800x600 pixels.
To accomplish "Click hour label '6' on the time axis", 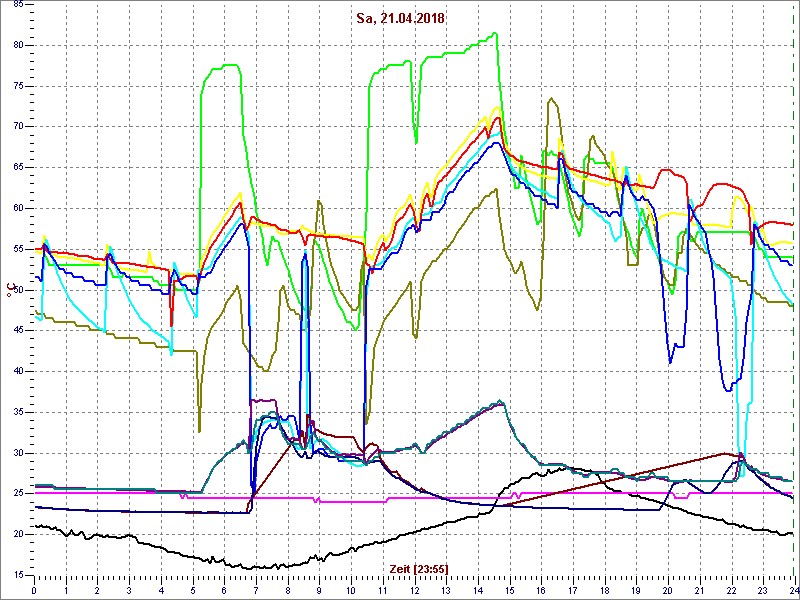I will [224, 591].
